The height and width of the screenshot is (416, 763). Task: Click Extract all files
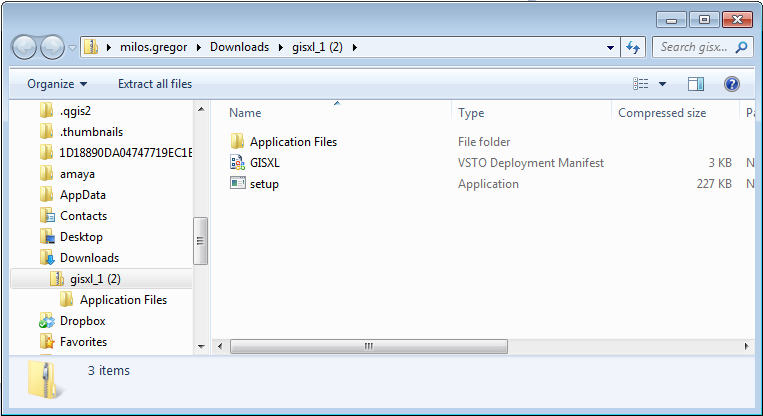coord(155,84)
